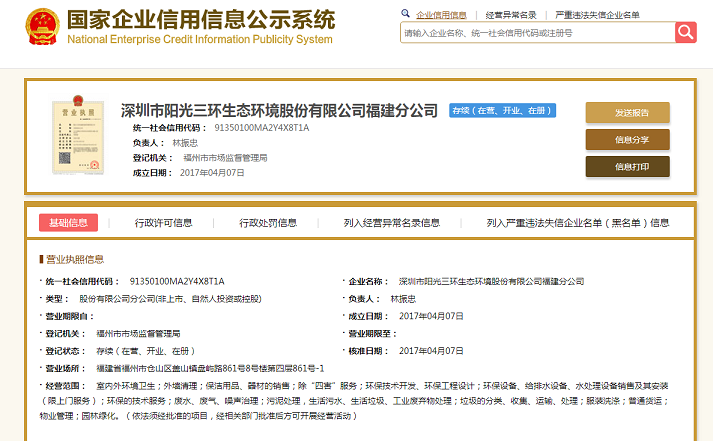This screenshot has height=441, width=713.
Task: Open the 行政许可信息 tab
Action: click(x=164, y=223)
